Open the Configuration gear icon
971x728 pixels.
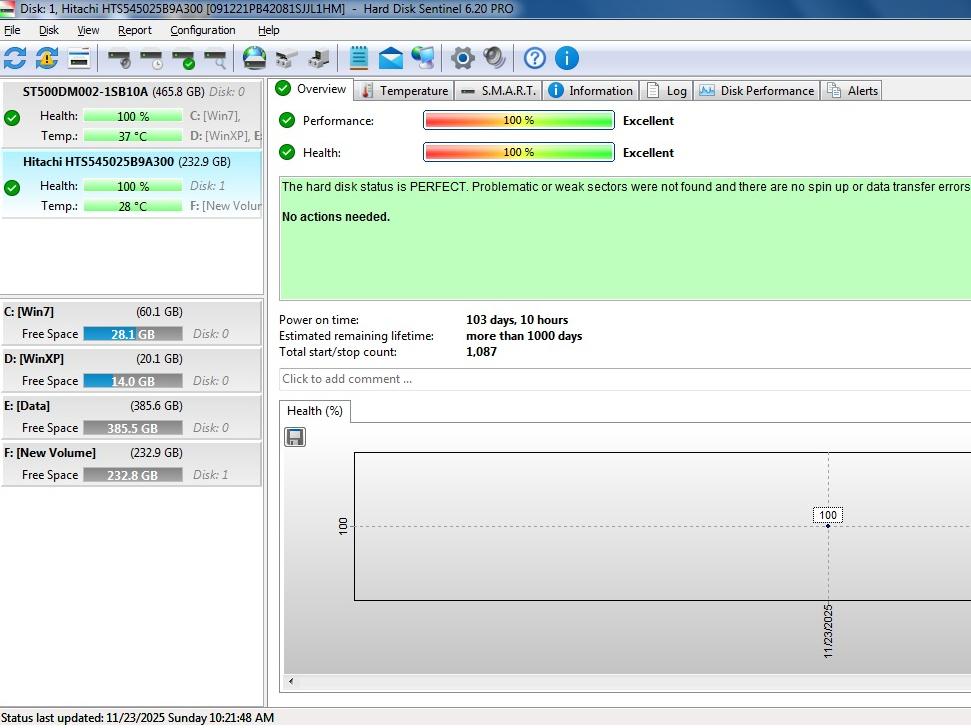(x=462, y=58)
